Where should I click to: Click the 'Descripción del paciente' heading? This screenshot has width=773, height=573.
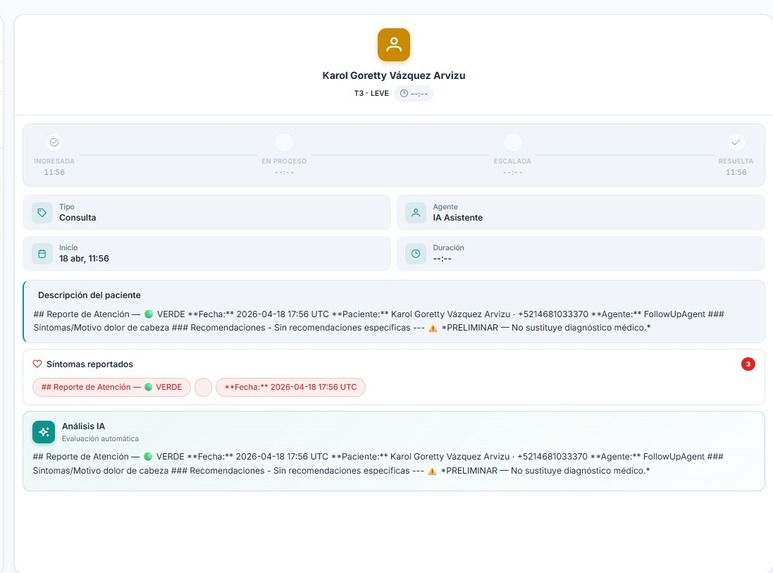tap(89, 295)
